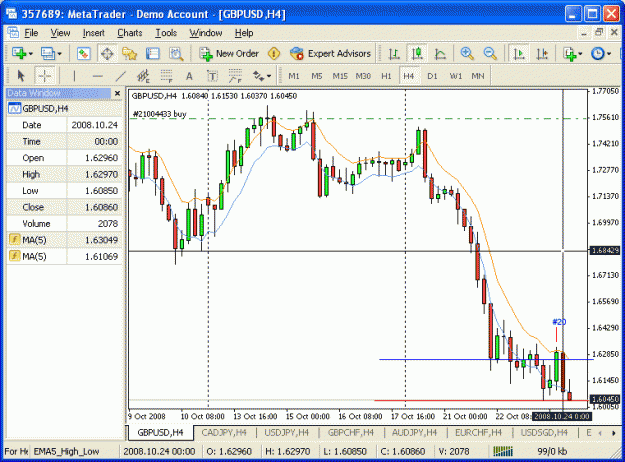The height and width of the screenshot is (462, 625).
Task: Open the Indicators list toolbar icon
Action: click(x=569, y=53)
